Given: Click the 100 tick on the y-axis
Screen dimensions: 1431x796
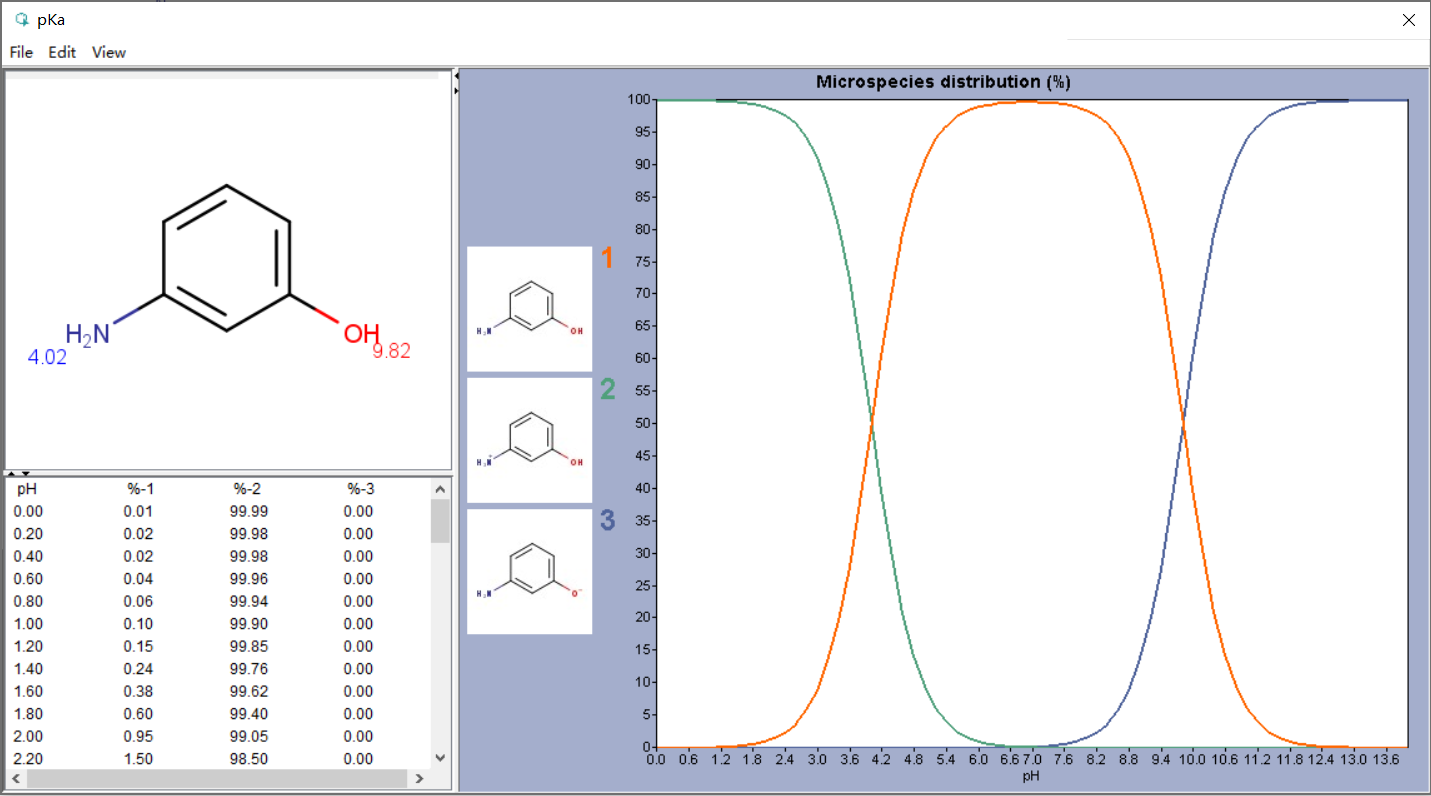Looking at the screenshot, I should tap(638, 99).
